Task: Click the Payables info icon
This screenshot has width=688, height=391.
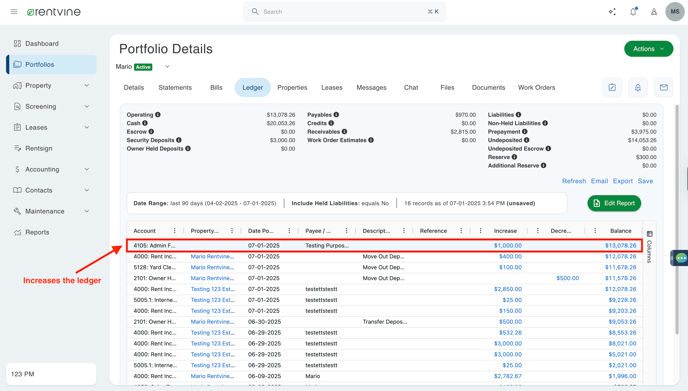Action: [x=336, y=115]
